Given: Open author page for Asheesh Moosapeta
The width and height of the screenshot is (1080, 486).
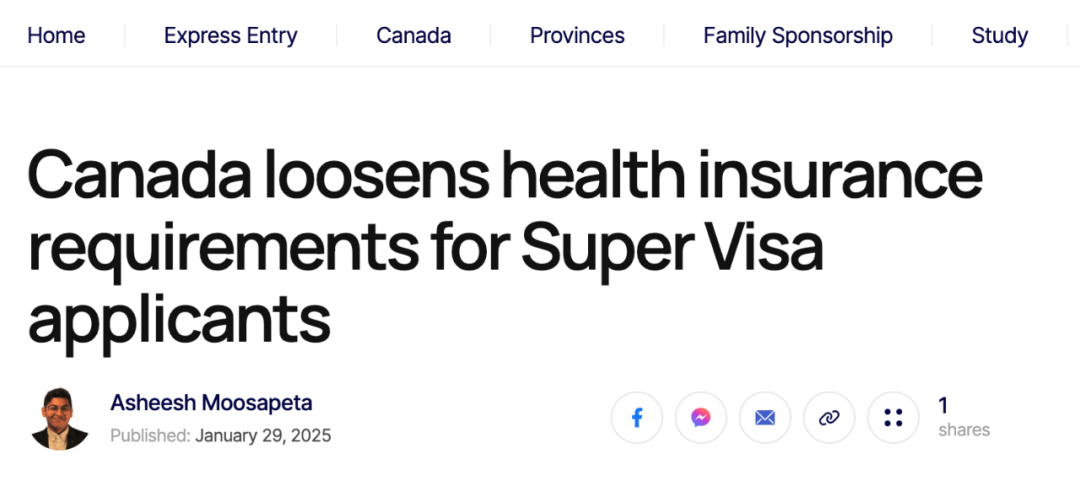Looking at the screenshot, I should [211, 403].
